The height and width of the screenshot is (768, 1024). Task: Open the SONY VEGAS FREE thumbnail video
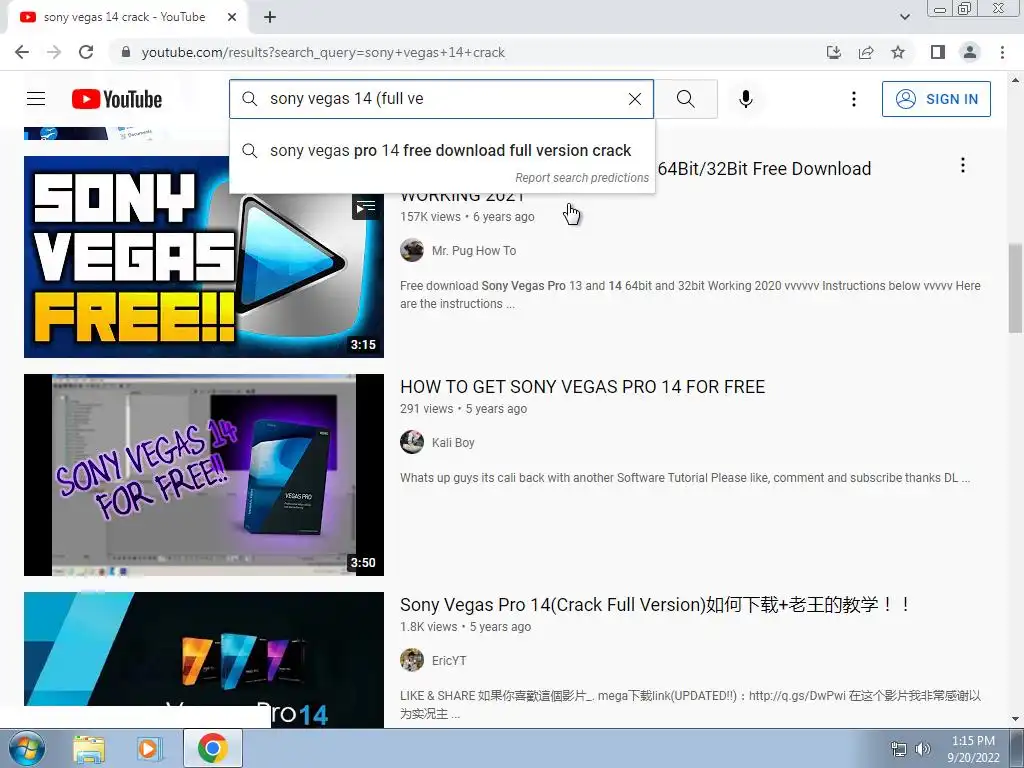[204, 257]
